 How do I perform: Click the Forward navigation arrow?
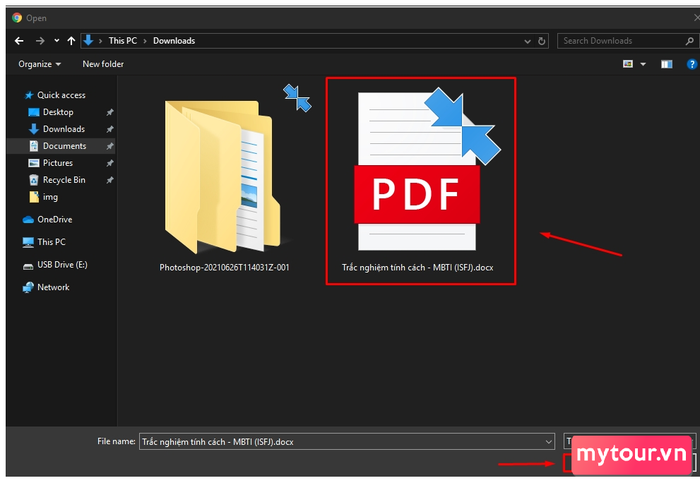point(40,41)
